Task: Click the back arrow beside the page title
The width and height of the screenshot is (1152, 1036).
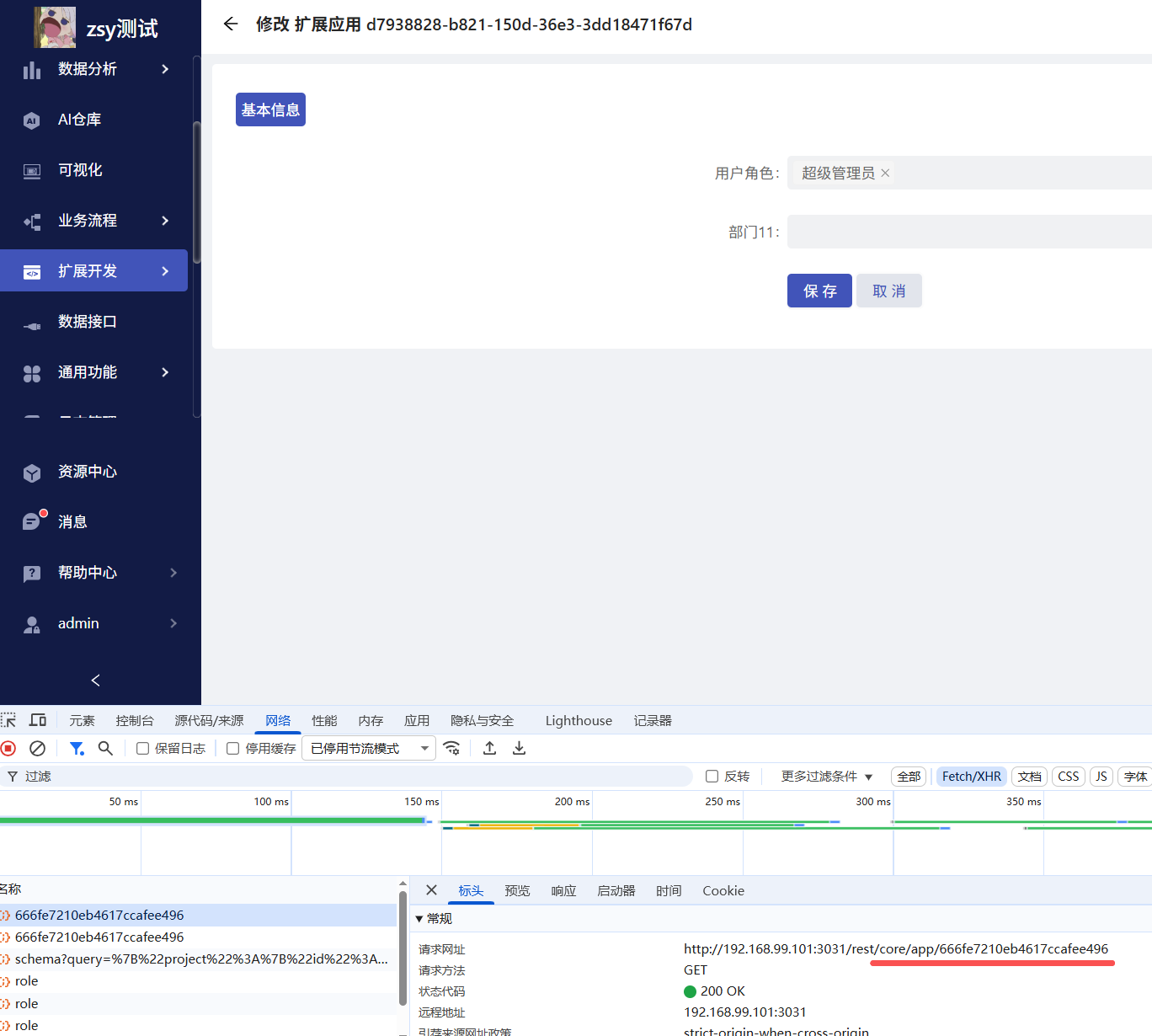Action: coord(231,24)
